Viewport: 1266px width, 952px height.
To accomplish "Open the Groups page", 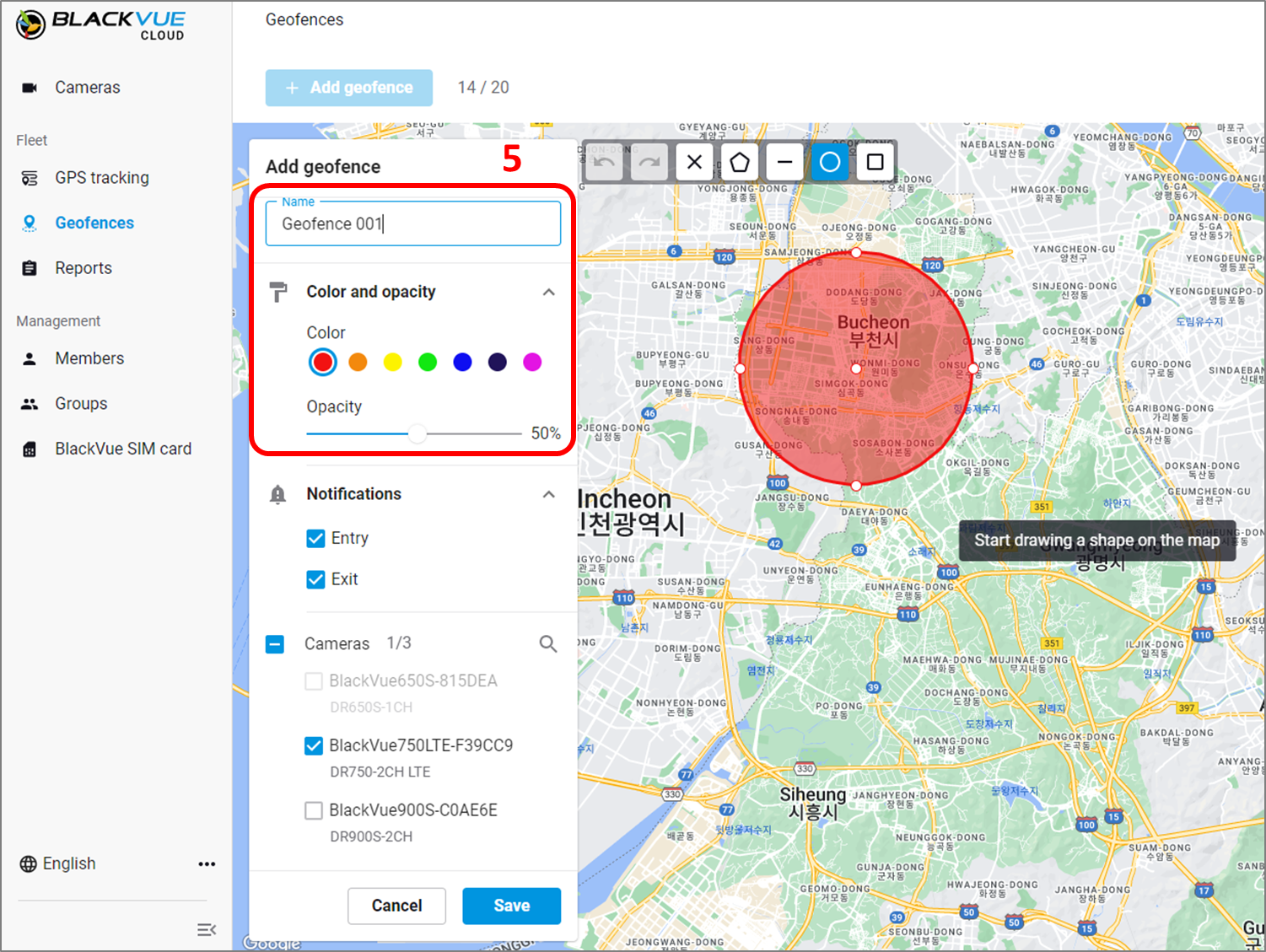I will pos(81,404).
